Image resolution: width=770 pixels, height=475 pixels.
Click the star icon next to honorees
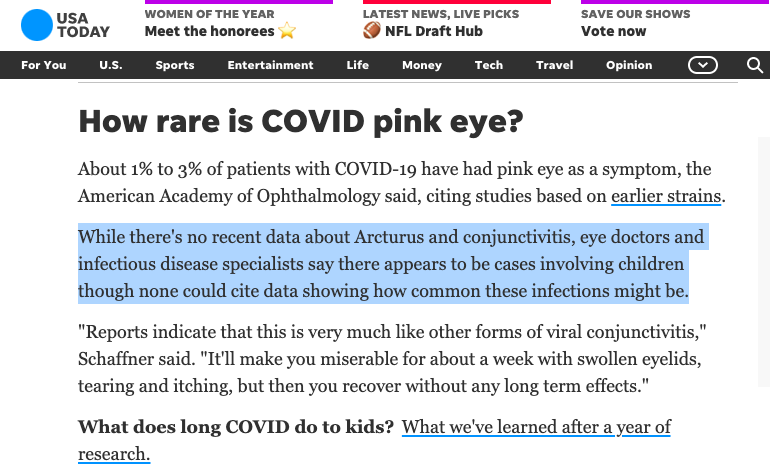pyautogui.click(x=287, y=31)
